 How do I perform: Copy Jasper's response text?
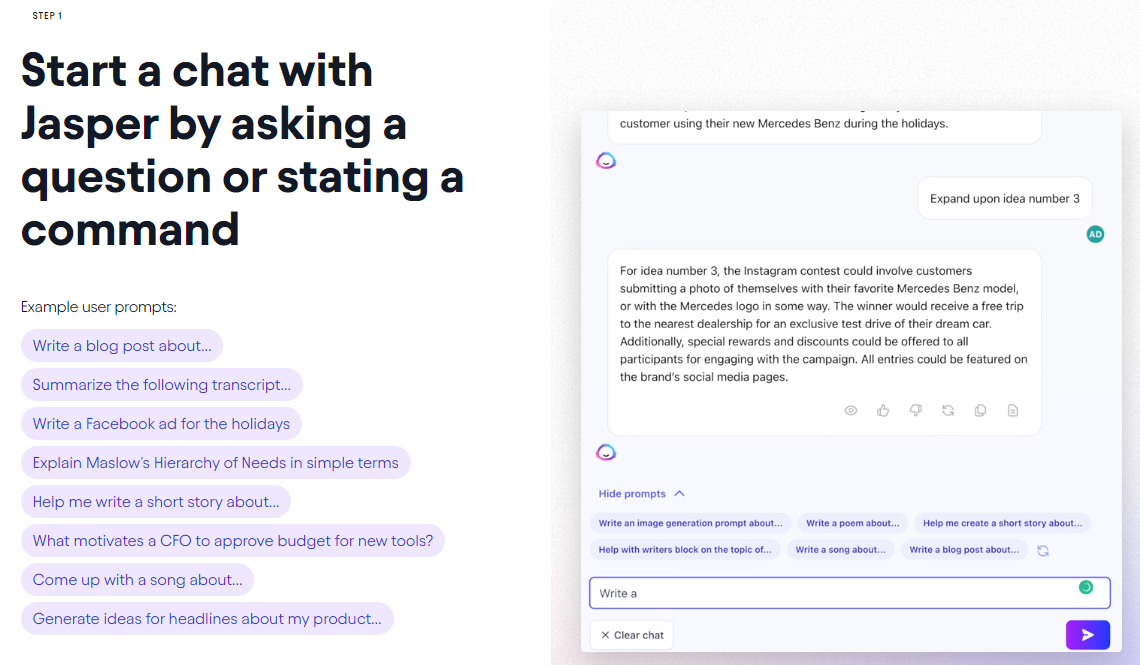click(x=980, y=410)
